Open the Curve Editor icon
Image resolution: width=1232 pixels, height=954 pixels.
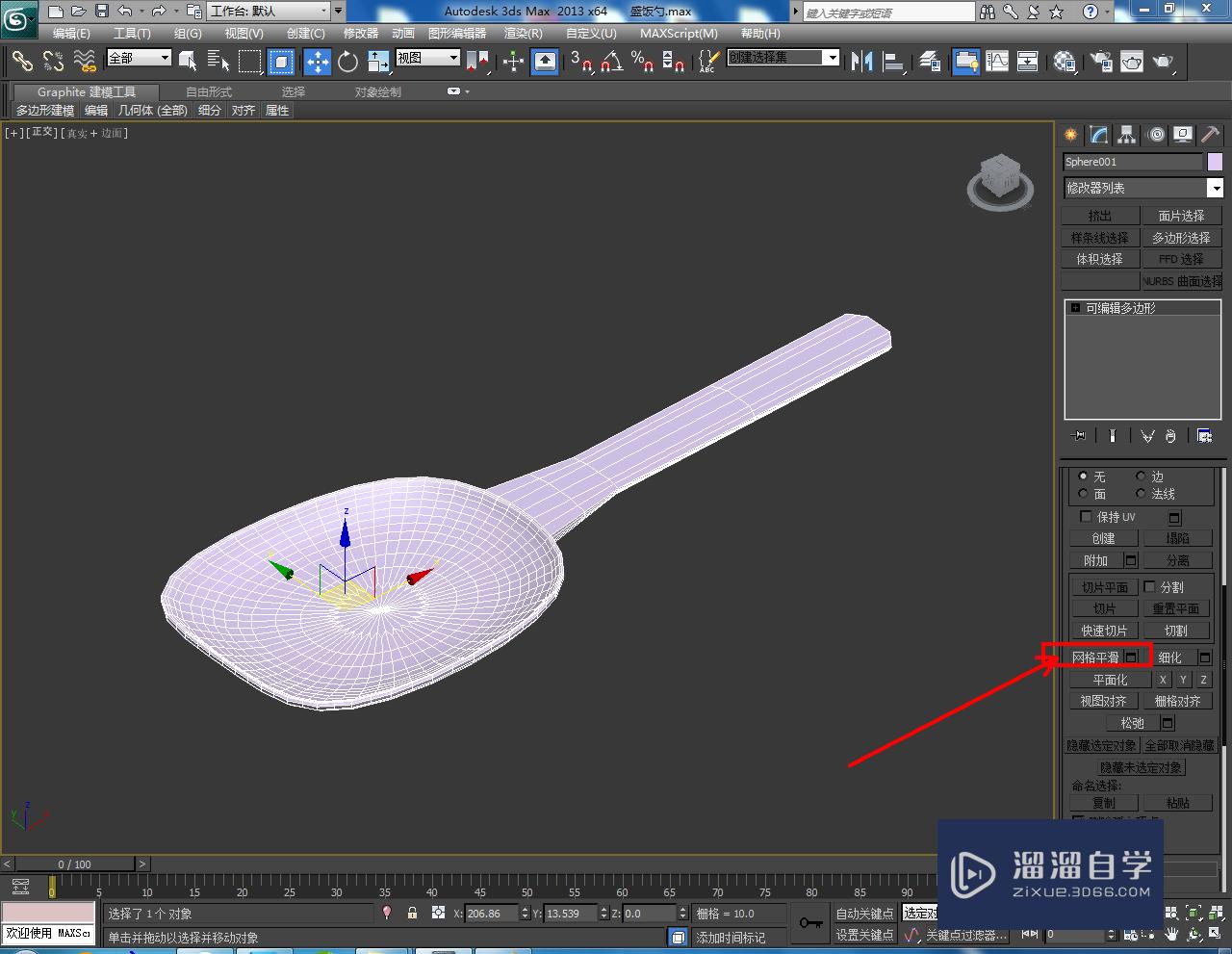tap(998, 62)
